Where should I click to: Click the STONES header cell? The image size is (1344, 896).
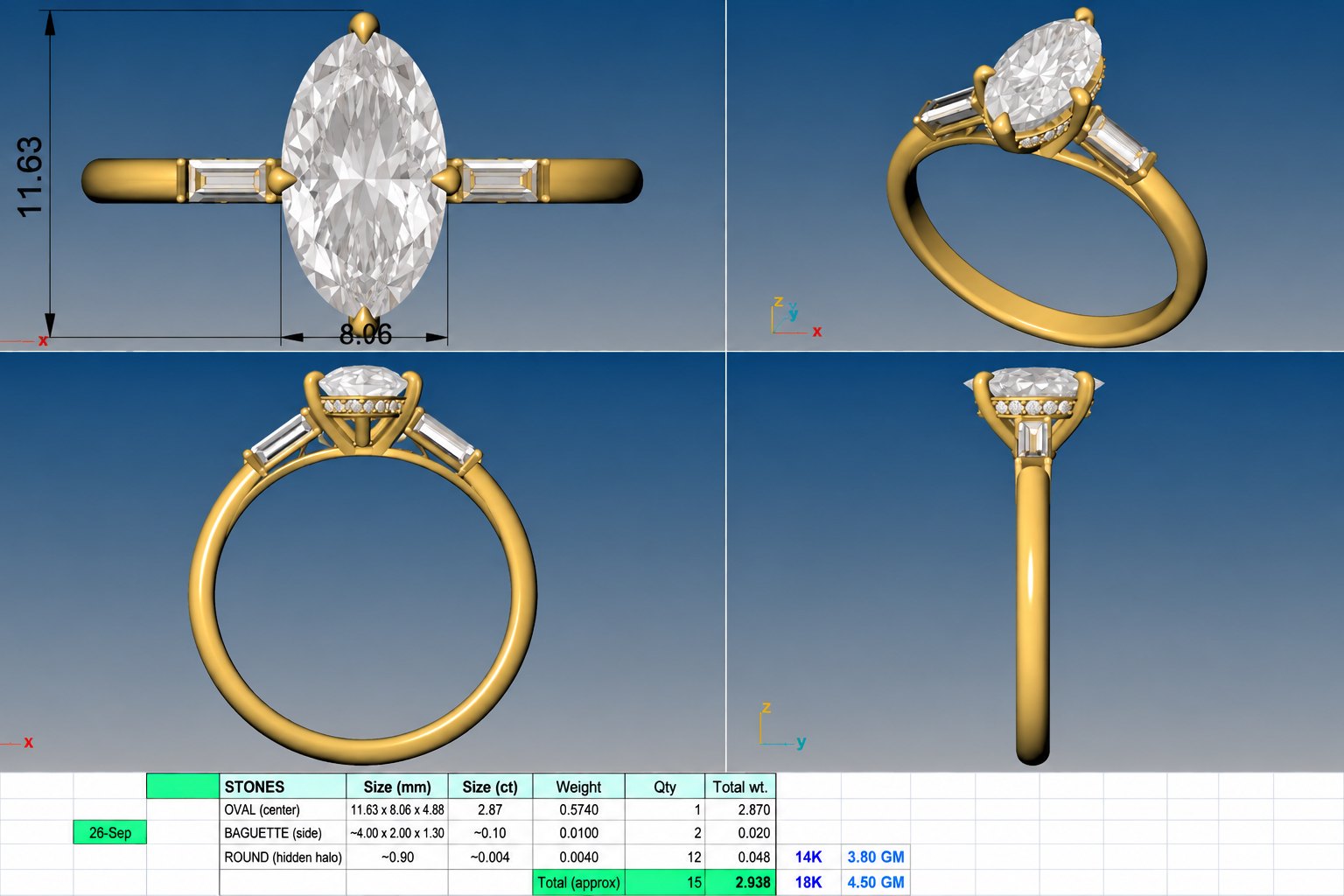[x=283, y=787]
